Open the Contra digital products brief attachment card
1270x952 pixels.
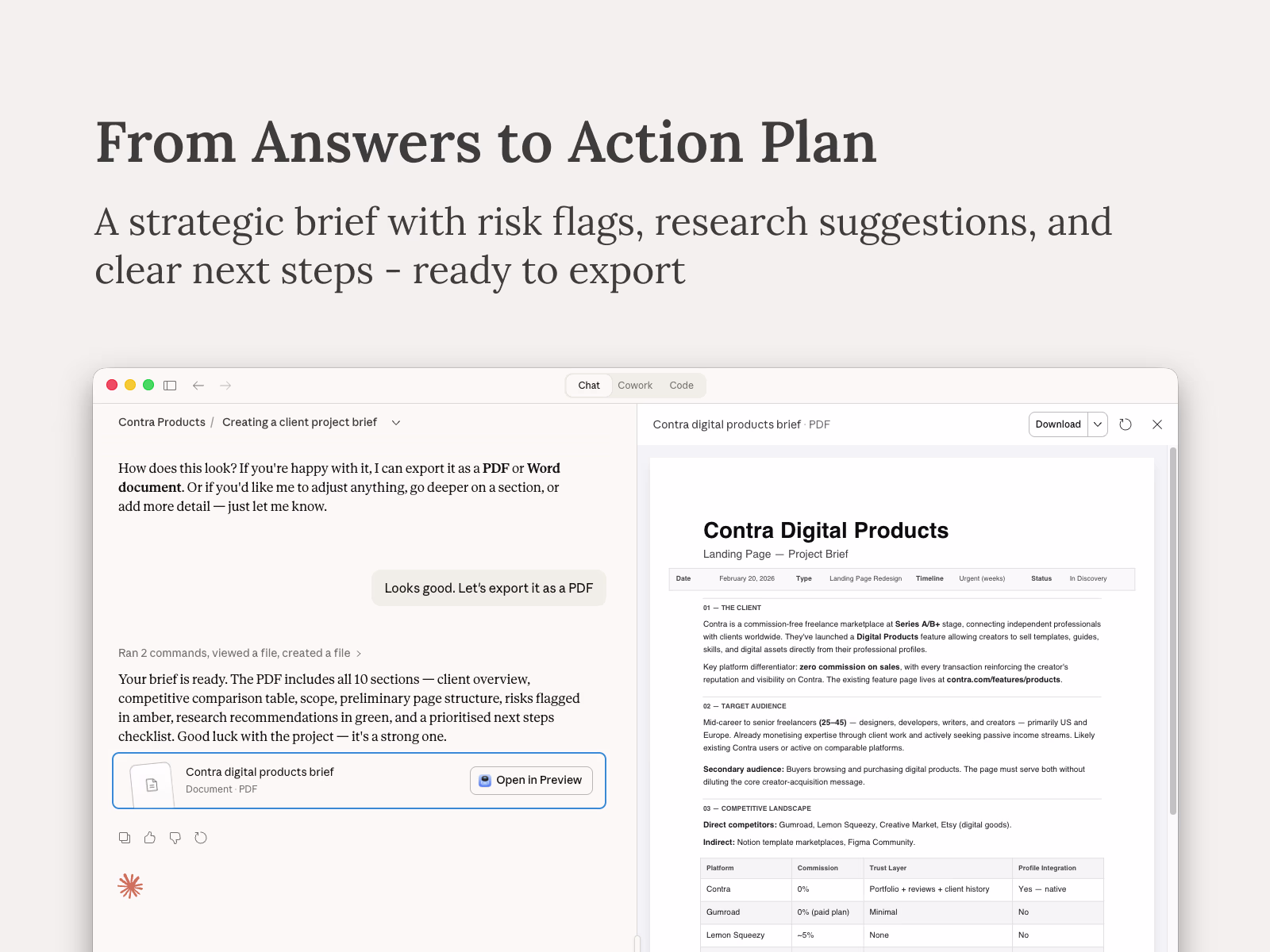(359, 781)
